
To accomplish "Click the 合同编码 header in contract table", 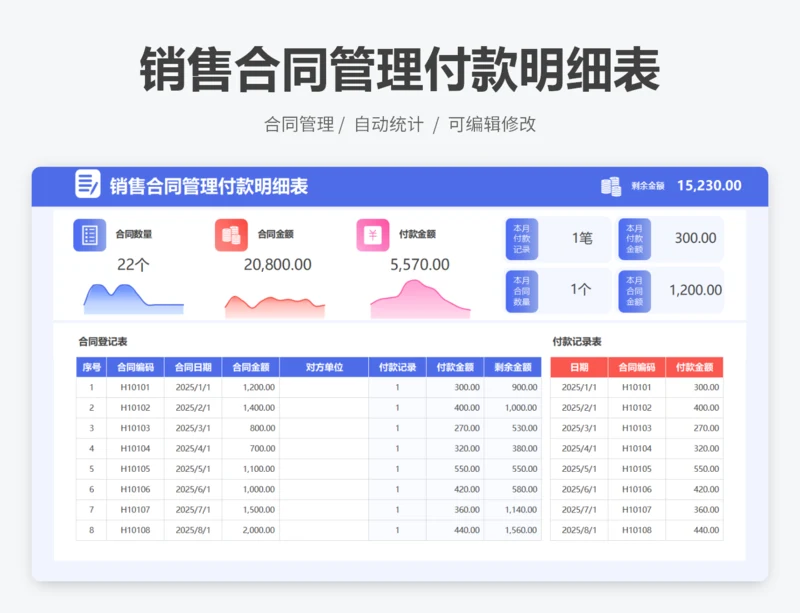I will click(135, 367).
